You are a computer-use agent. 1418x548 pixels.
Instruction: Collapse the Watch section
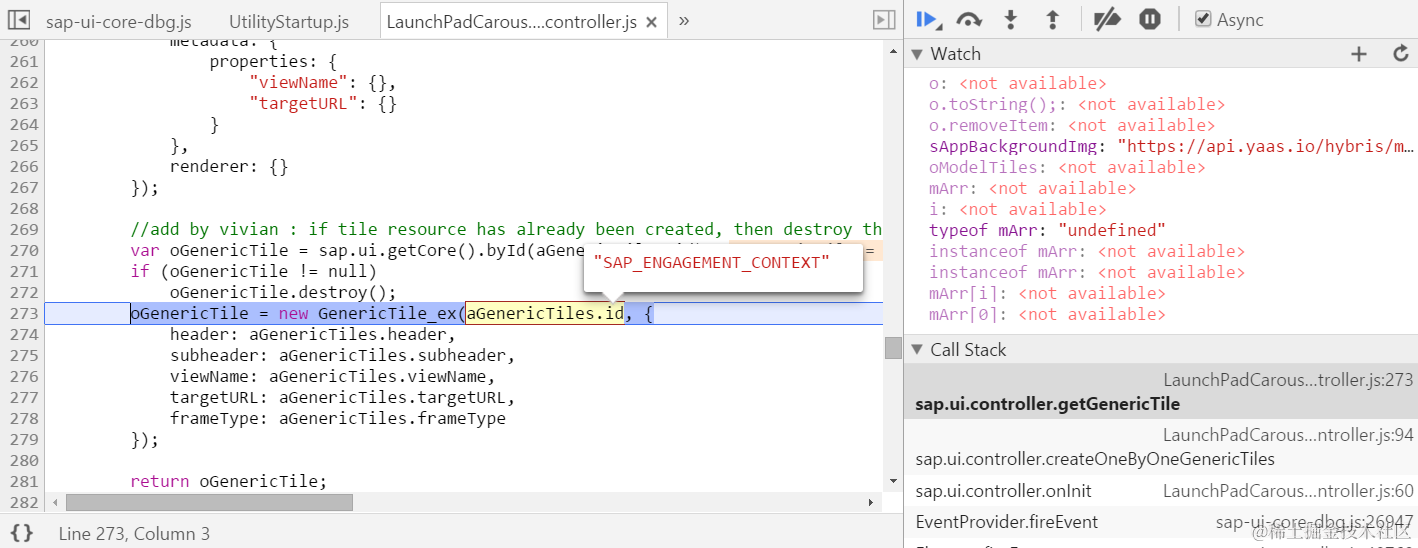click(917, 54)
